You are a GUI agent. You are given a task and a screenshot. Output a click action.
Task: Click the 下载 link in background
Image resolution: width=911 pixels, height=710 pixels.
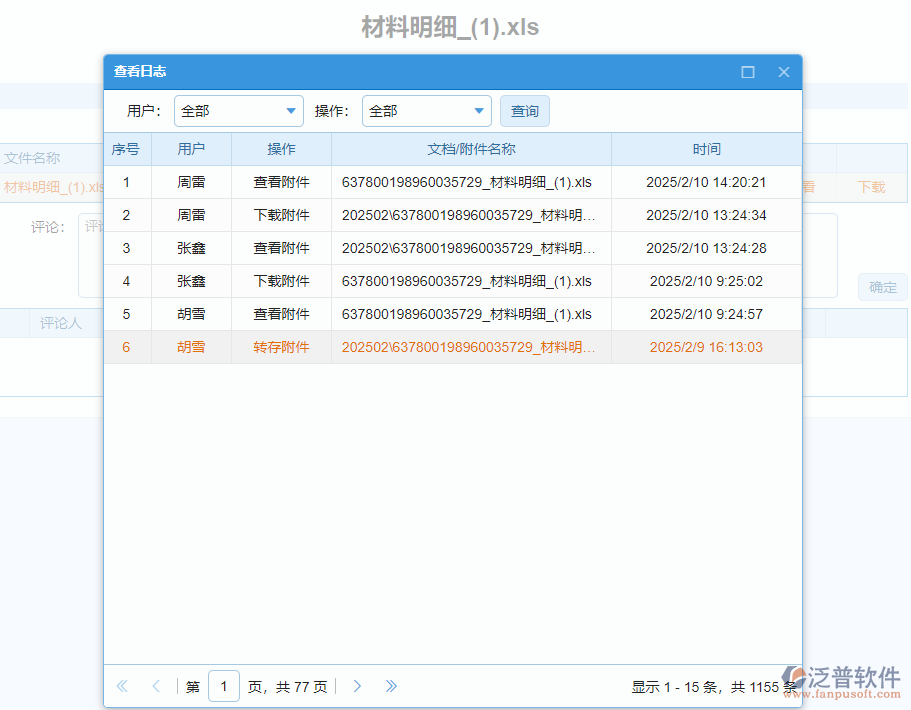(871, 187)
